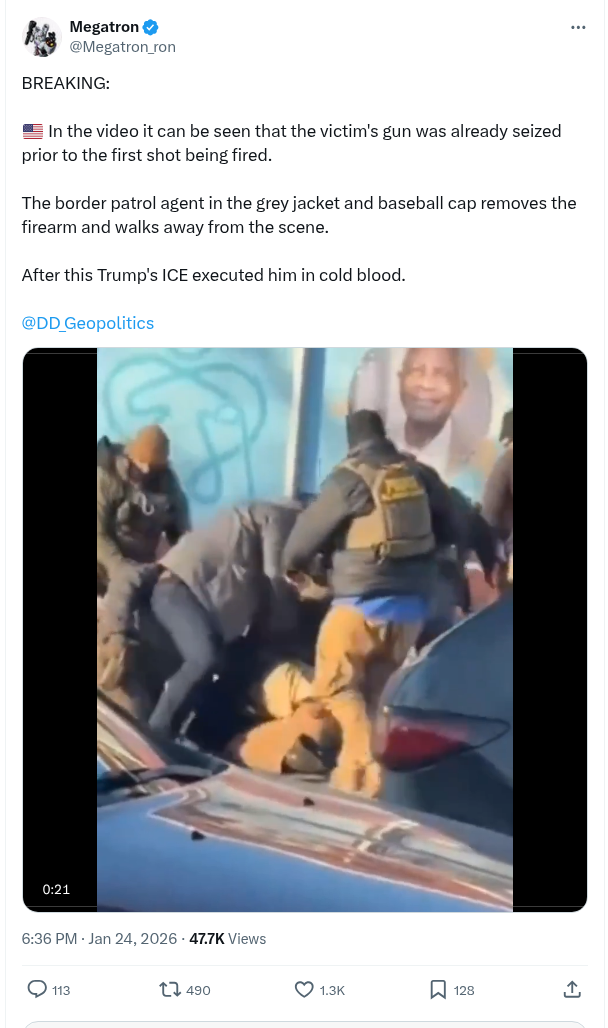Open the 113 replies count
The width and height of the screenshot is (608, 1028).
(x=61, y=990)
